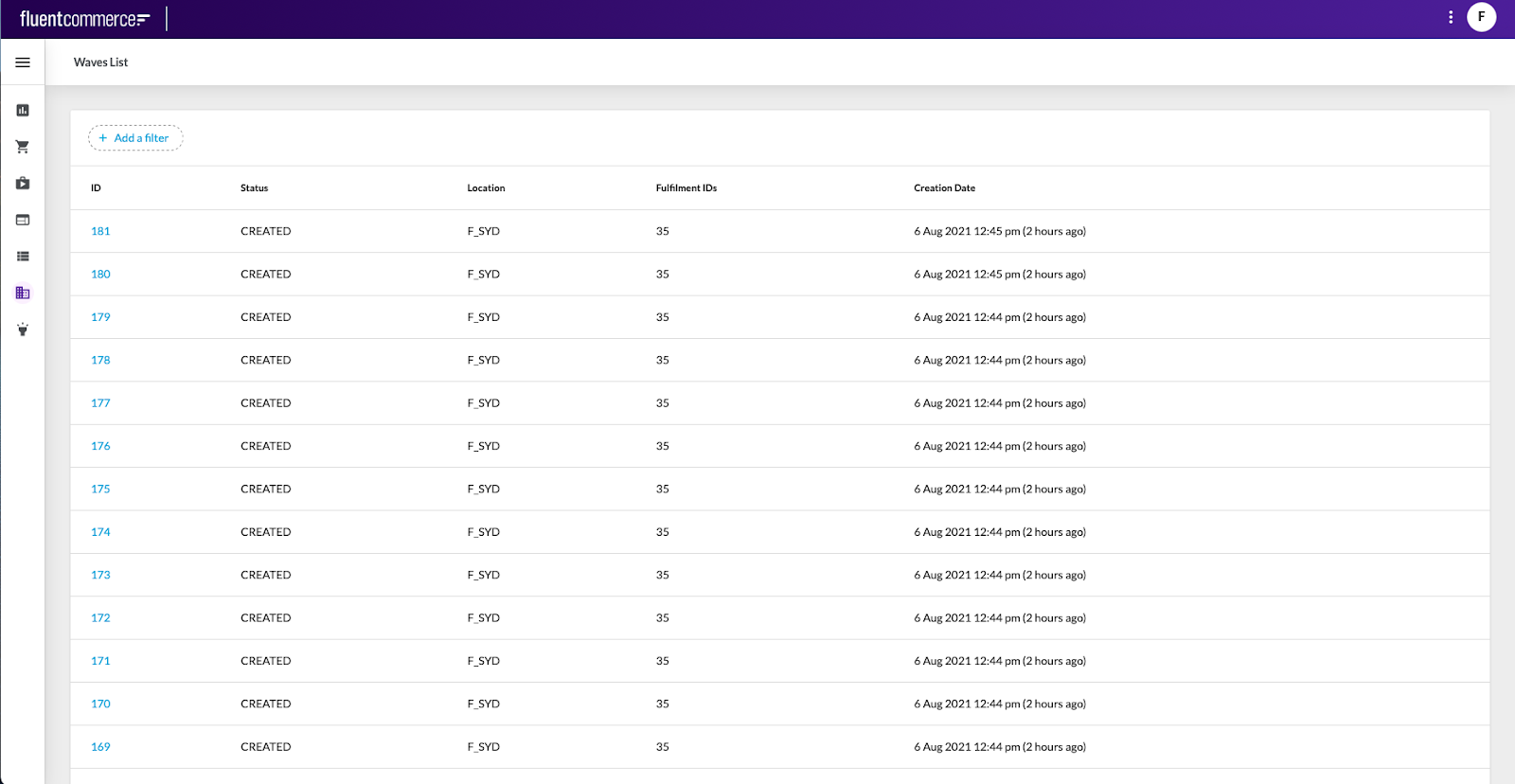This screenshot has height=784, width=1515.
Task: Click the fluentcommerce logo
Action: coord(84,19)
